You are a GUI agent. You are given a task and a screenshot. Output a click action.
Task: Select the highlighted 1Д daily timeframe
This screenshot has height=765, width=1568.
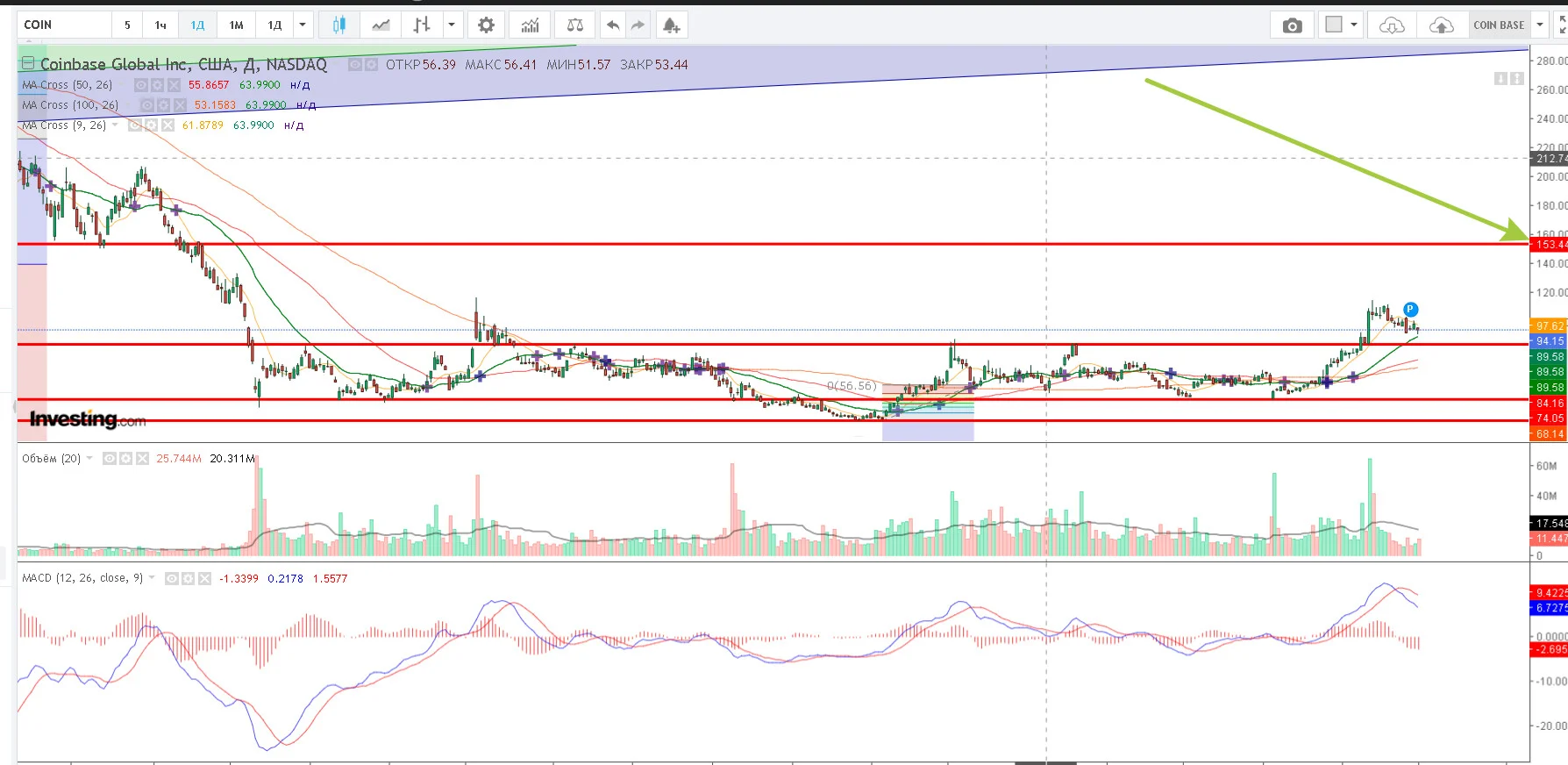[x=197, y=25]
